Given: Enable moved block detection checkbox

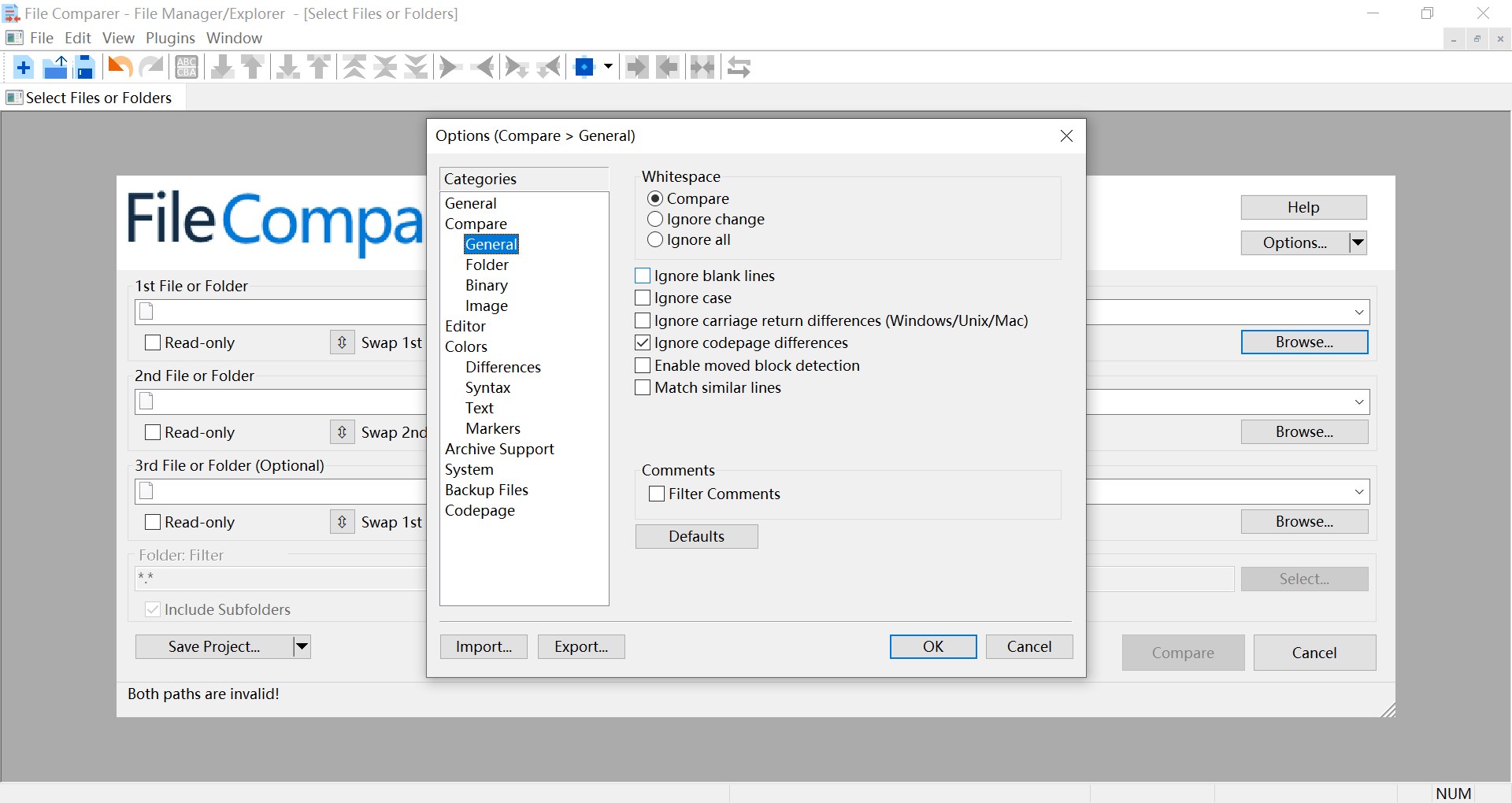Looking at the screenshot, I should coord(643,365).
